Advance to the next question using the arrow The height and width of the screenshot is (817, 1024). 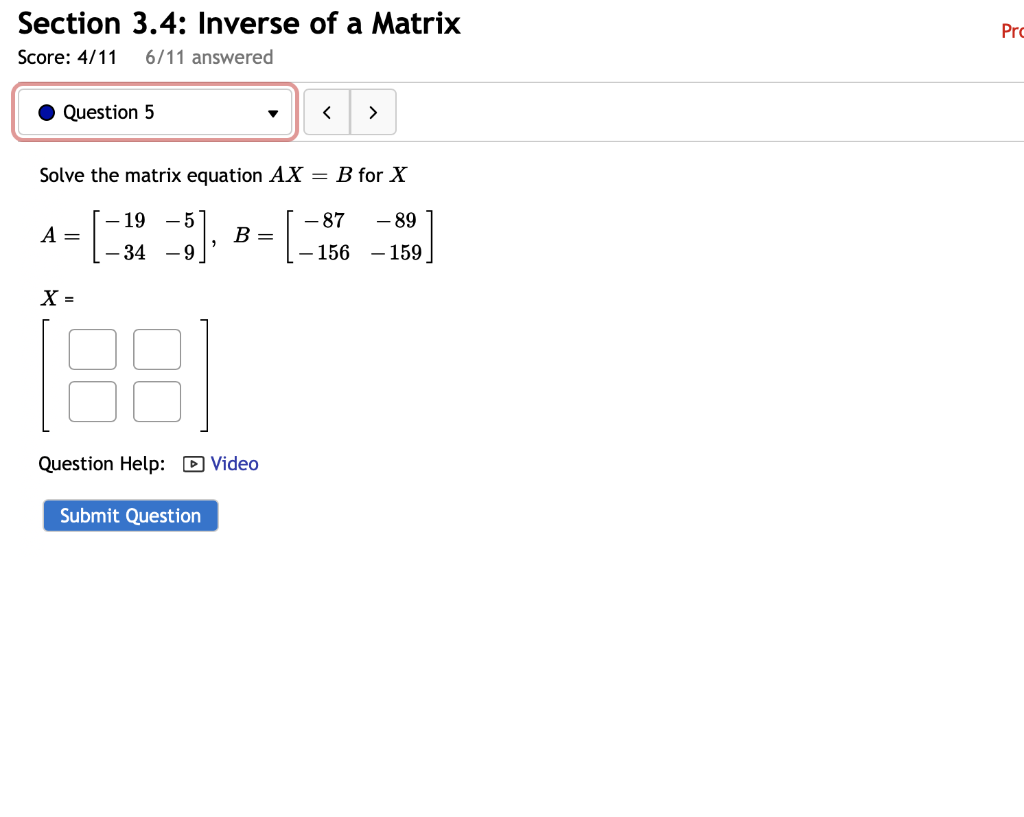(x=373, y=112)
